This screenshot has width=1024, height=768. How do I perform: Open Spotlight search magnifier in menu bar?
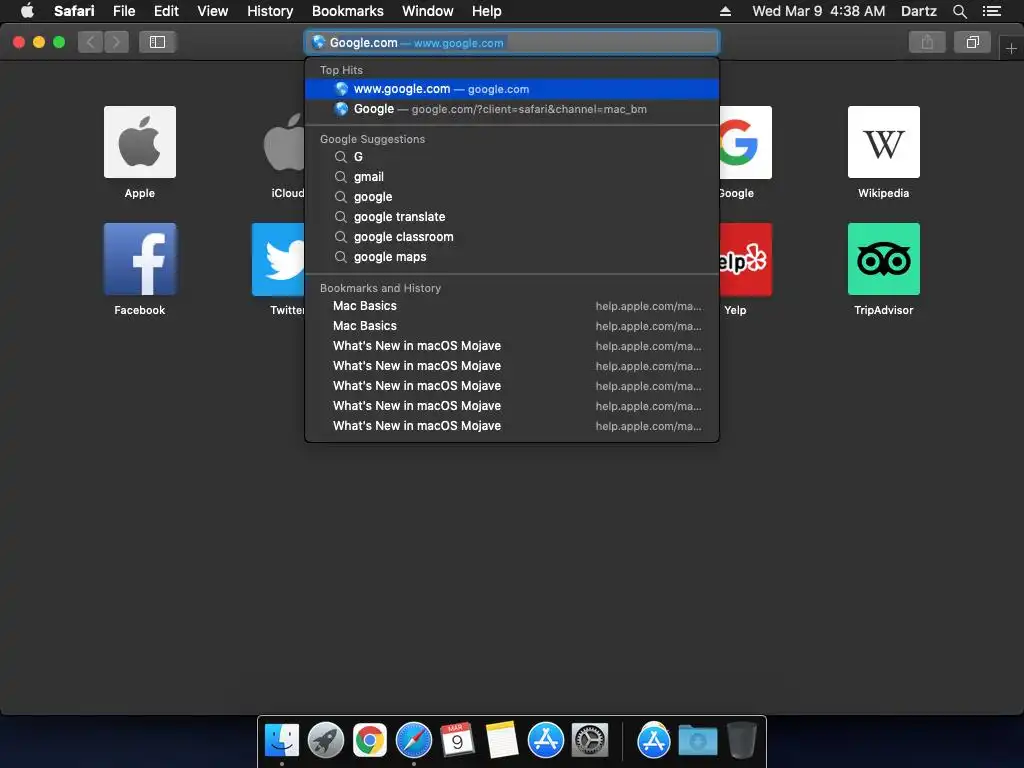tap(959, 11)
